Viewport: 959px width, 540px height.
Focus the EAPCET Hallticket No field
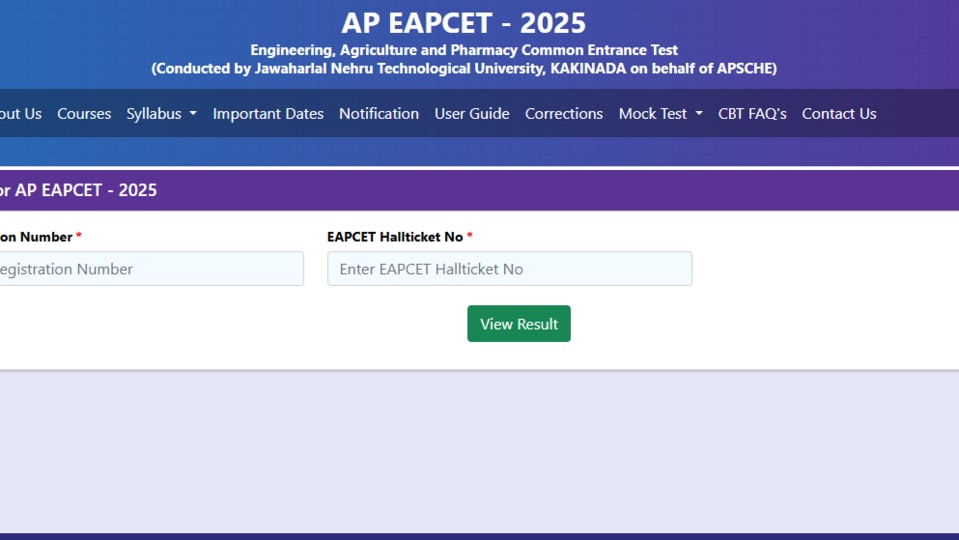pyautogui.click(x=509, y=268)
